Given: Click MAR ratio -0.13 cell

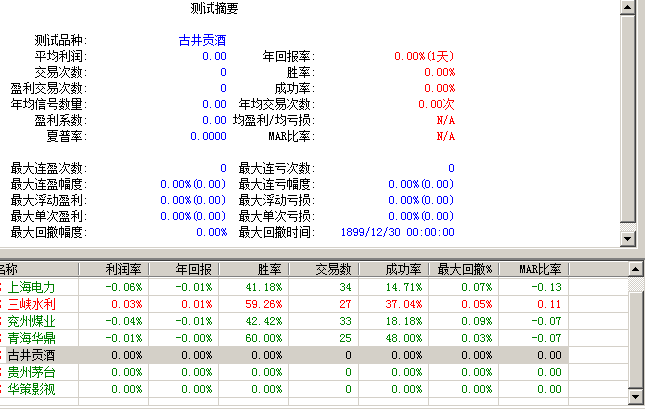Looking at the screenshot, I should [x=546, y=287].
